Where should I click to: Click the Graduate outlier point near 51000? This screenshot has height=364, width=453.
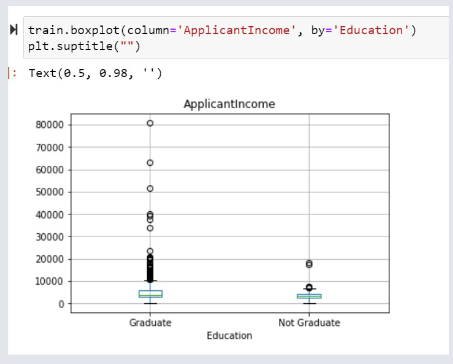150,189
